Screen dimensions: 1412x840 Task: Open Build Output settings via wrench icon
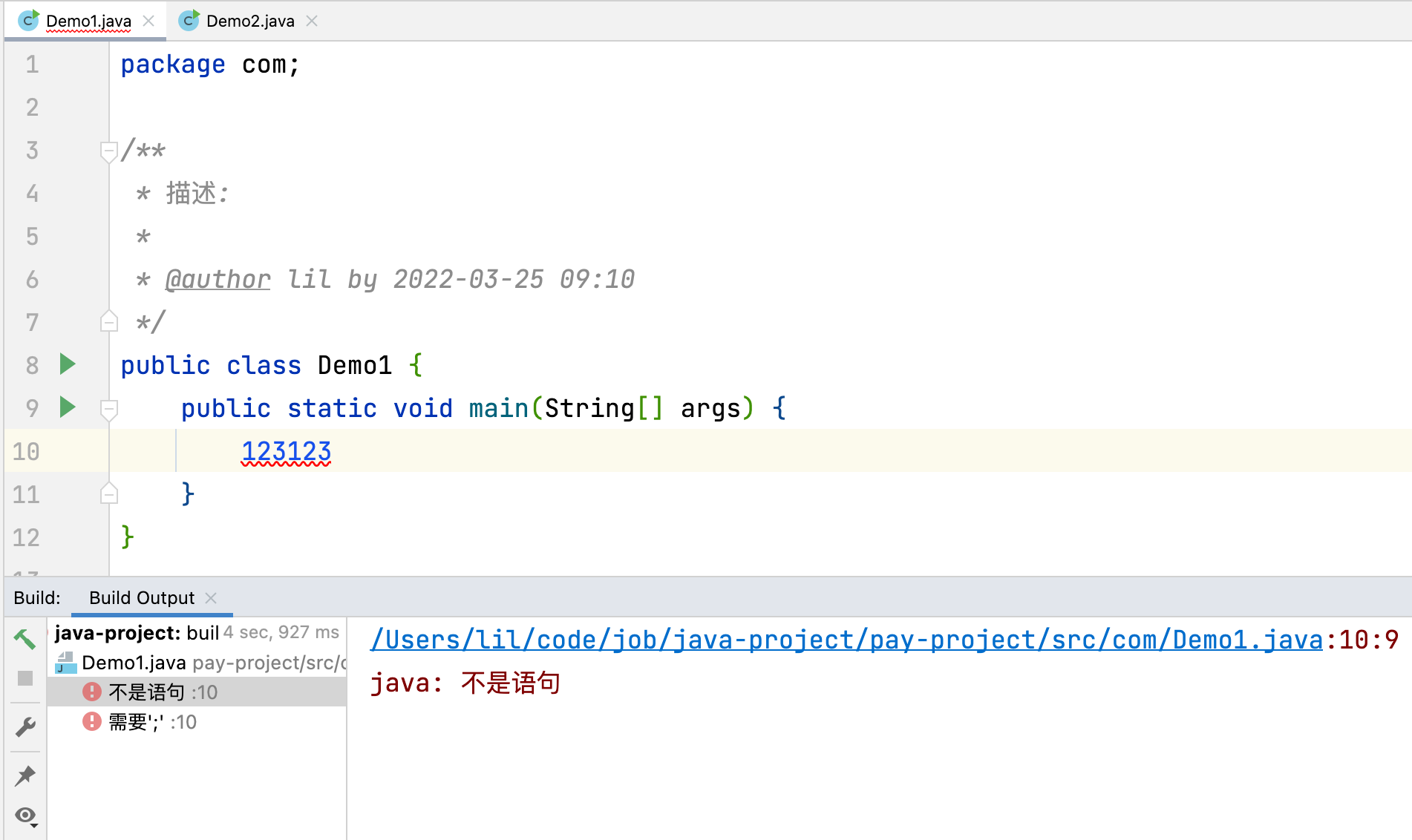click(x=24, y=726)
